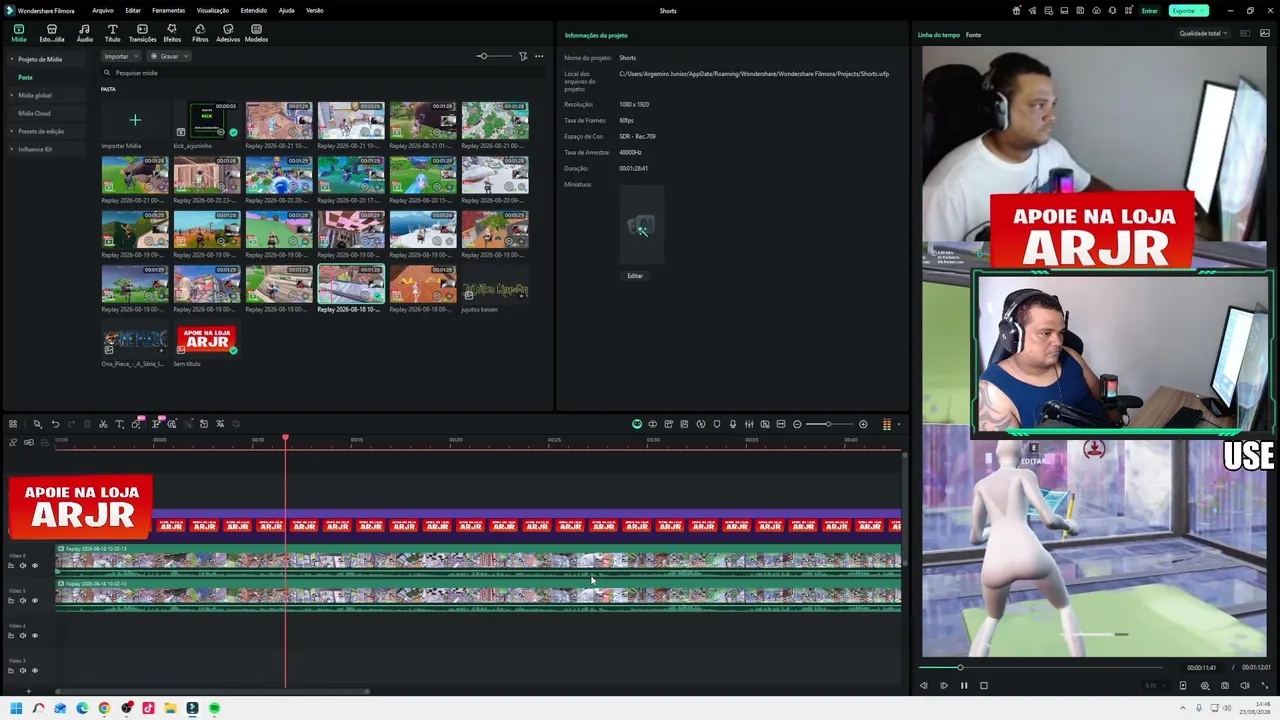Select the Pasta folder
The image size is (1280, 720).
click(25, 77)
